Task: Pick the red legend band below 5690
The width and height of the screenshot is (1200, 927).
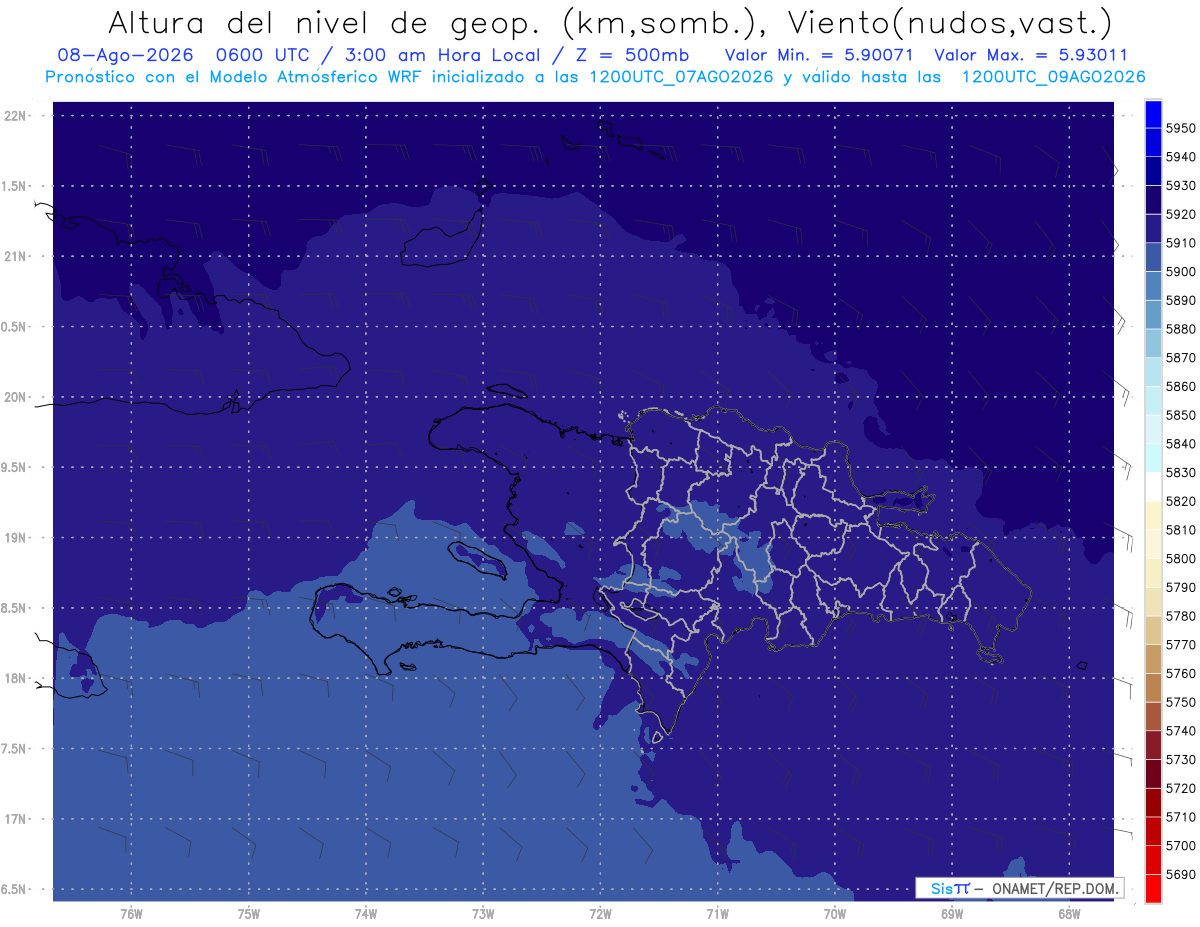Action: point(1152,888)
